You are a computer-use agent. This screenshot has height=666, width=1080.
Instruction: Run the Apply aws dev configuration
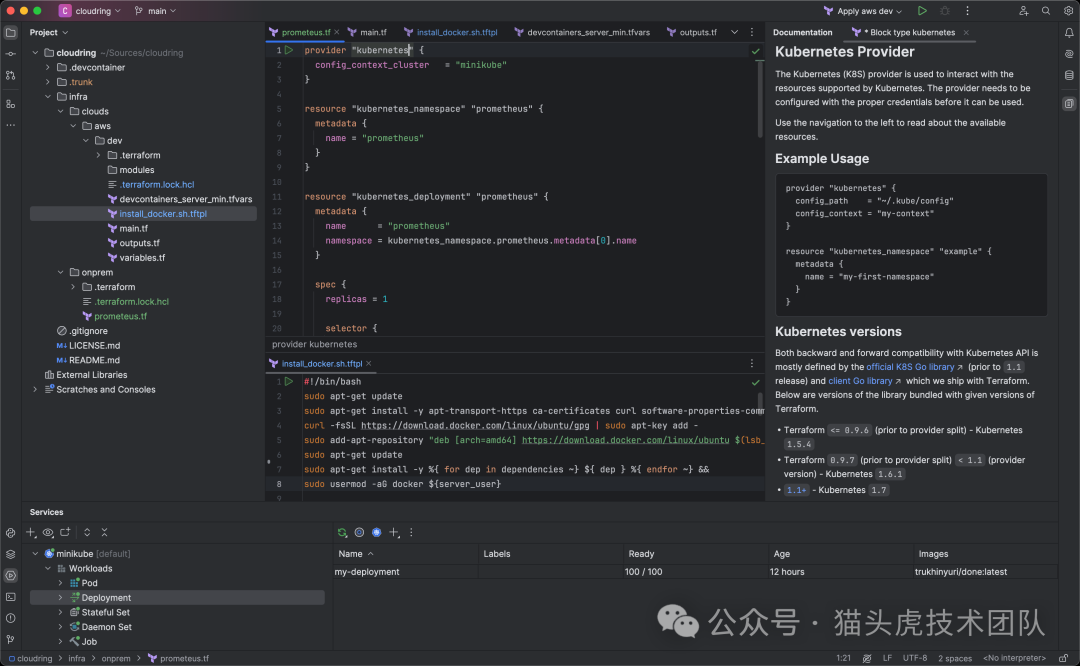(x=921, y=11)
